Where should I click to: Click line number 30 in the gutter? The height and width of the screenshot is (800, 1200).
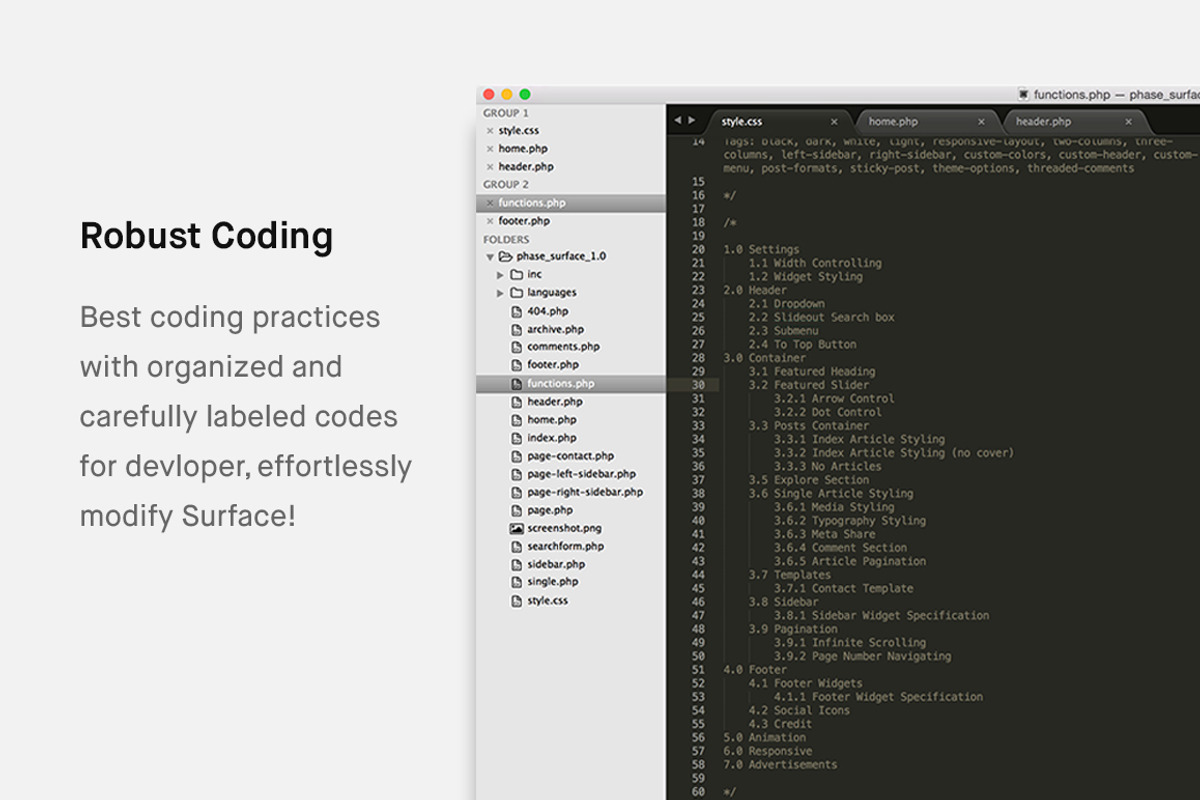click(698, 385)
